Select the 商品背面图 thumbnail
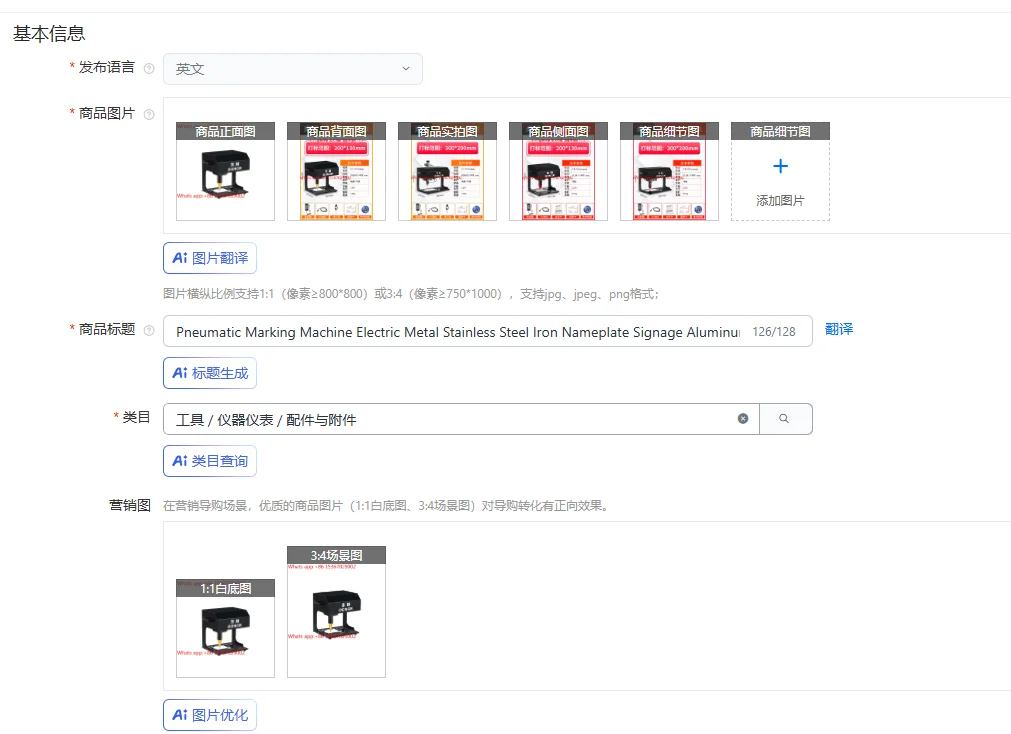Screen dimensions: 1011x734 [x=336, y=172]
